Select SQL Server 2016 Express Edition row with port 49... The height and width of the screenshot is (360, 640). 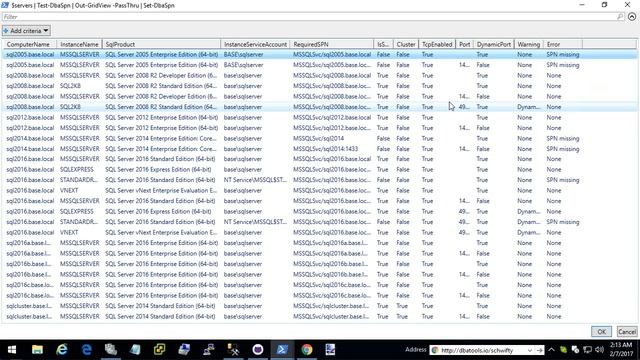point(320,211)
